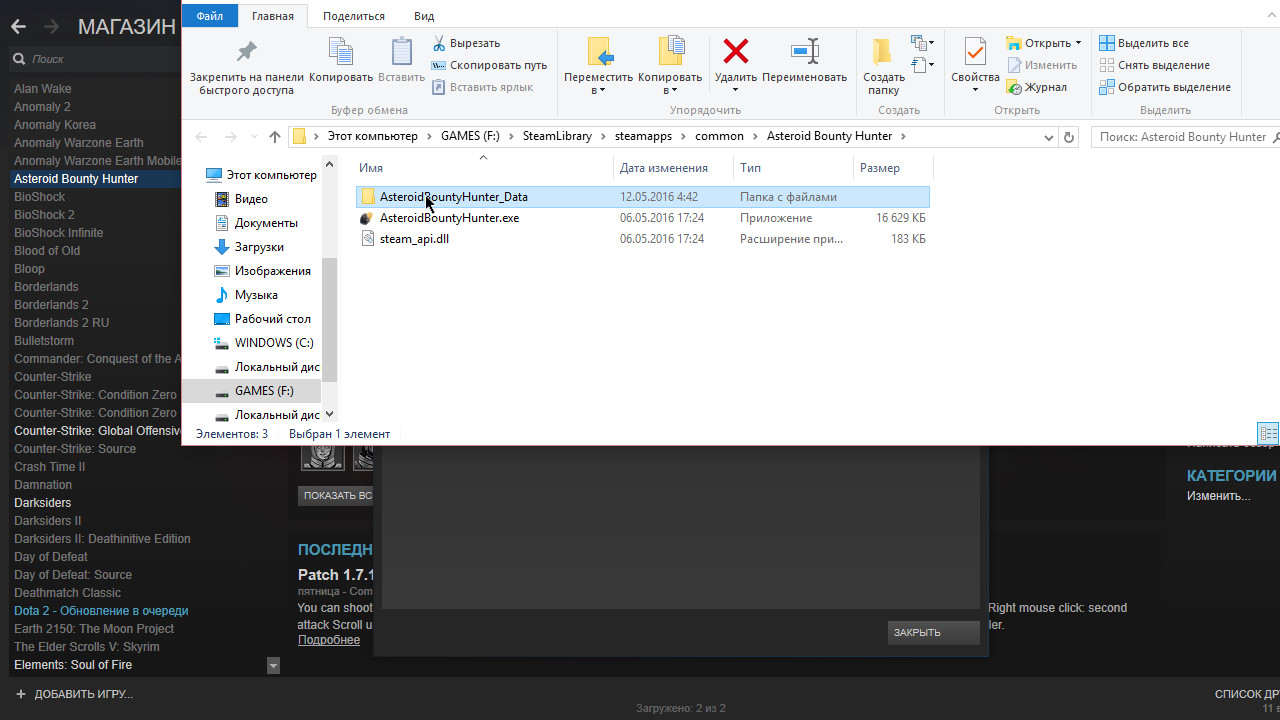Screen dimensions: 1280x720
Task: Open the 'Подробнее' news link
Action: point(329,640)
